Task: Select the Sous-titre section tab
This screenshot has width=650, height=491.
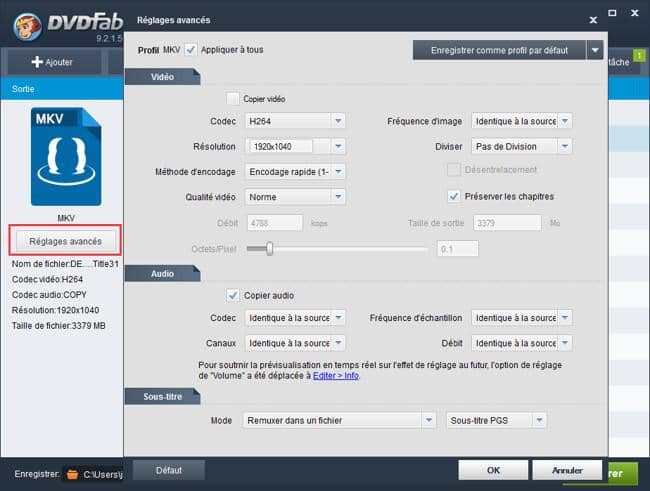Action: (162, 396)
